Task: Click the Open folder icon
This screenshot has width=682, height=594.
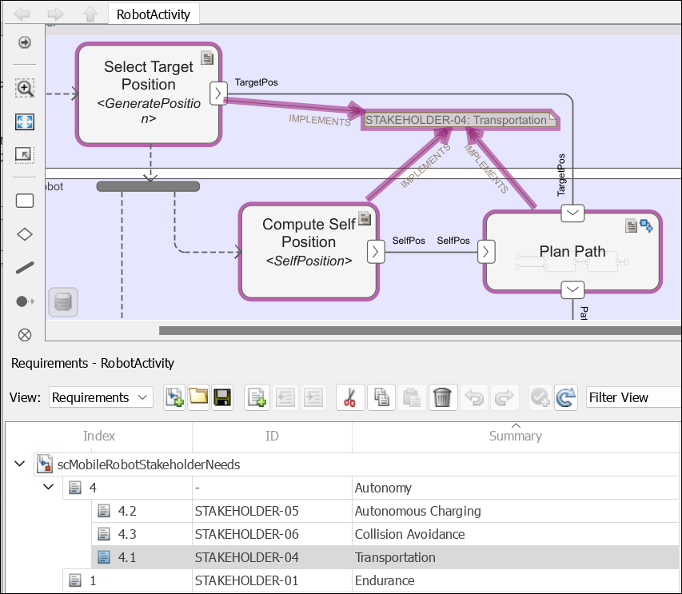Action: (x=199, y=398)
